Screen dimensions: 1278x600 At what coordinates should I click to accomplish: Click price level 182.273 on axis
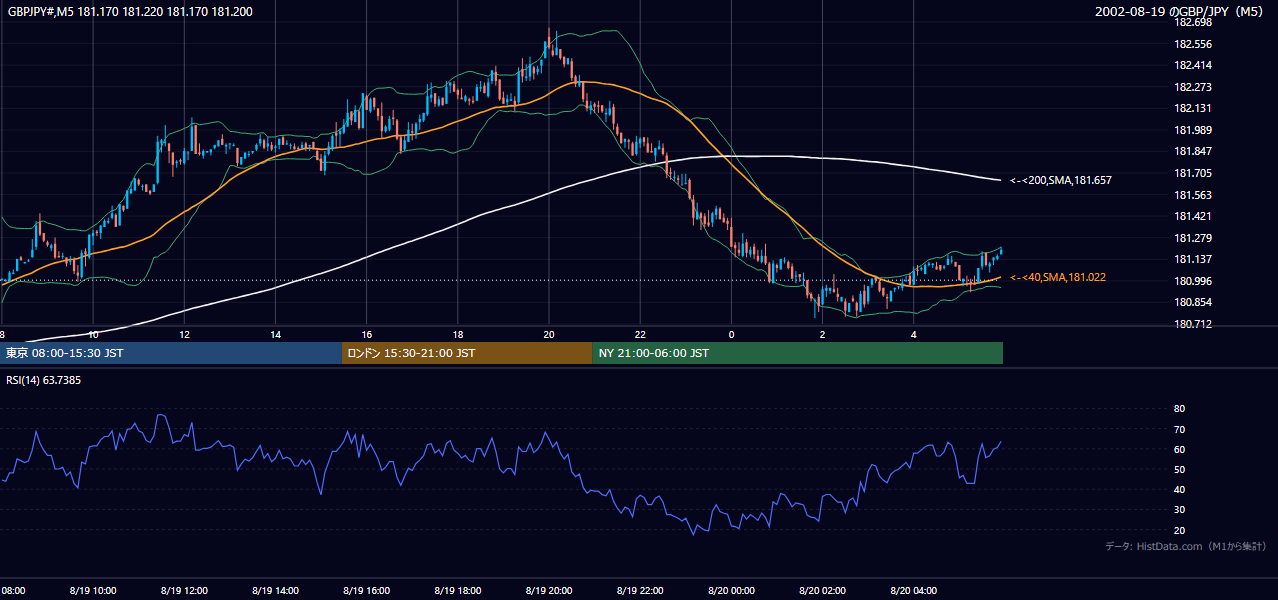click(1193, 87)
